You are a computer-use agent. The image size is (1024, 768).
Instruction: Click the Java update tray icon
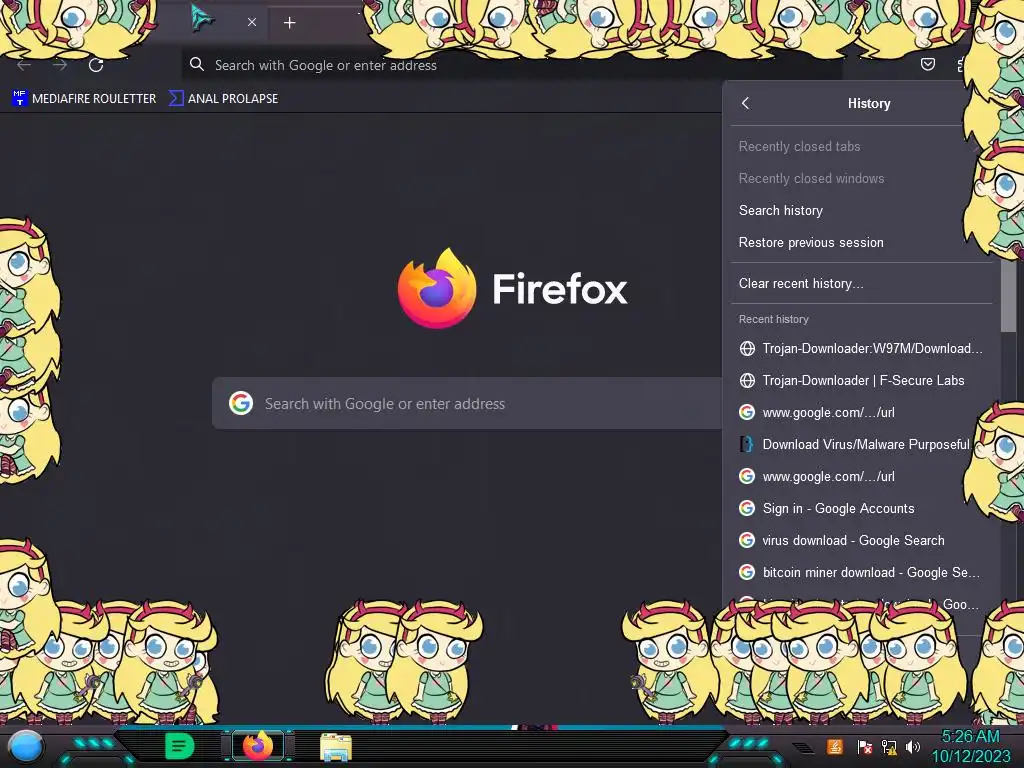[834, 746]
